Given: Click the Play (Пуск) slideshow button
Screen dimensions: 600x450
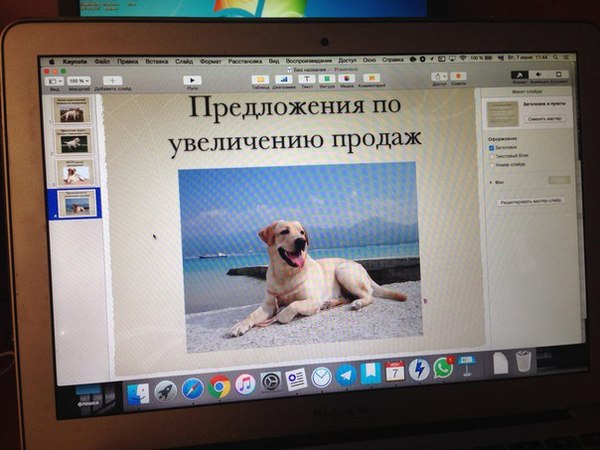Looking at the screenshot, I should 191,80.
